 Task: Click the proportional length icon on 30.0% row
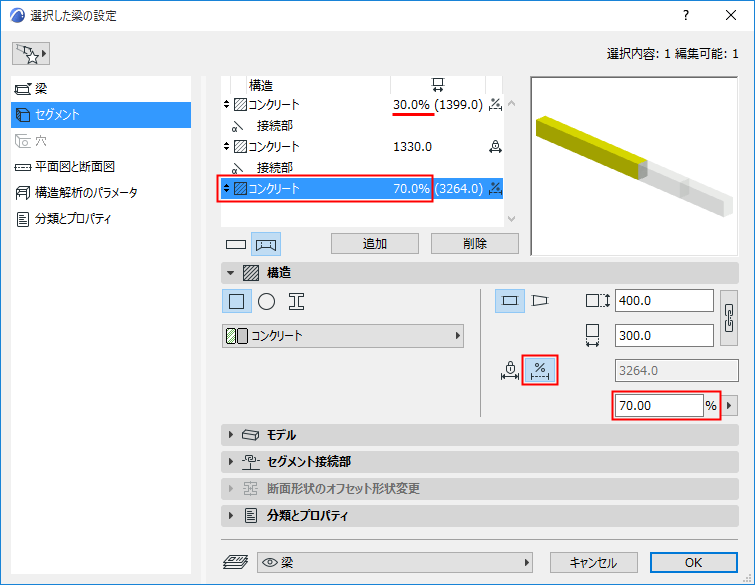495,104
